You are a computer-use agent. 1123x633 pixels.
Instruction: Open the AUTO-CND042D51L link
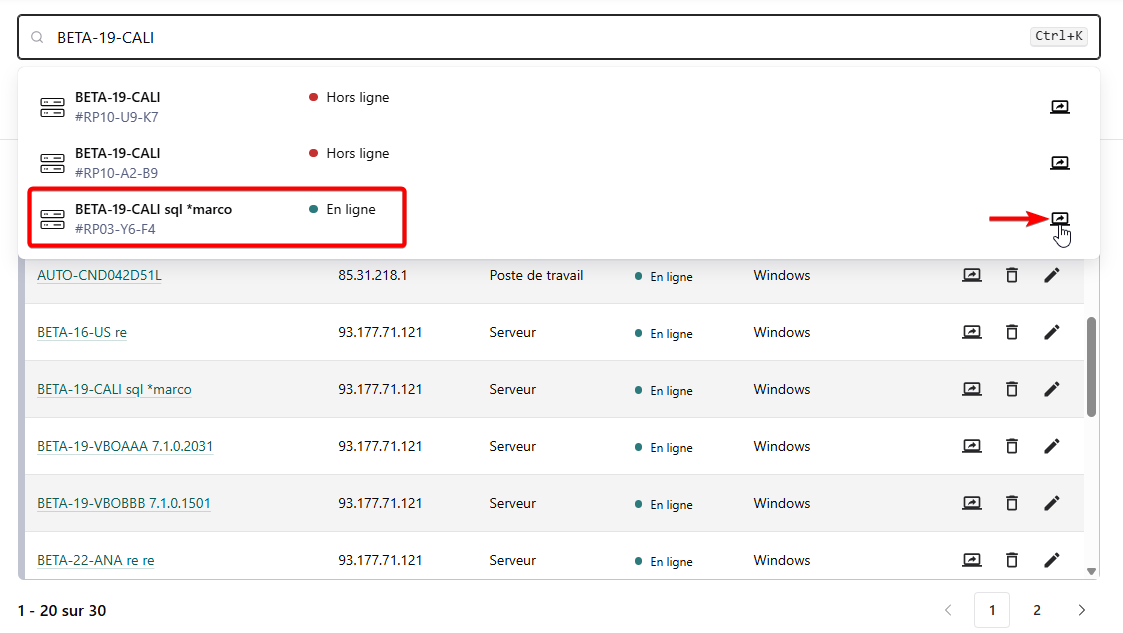coord(101,275)
